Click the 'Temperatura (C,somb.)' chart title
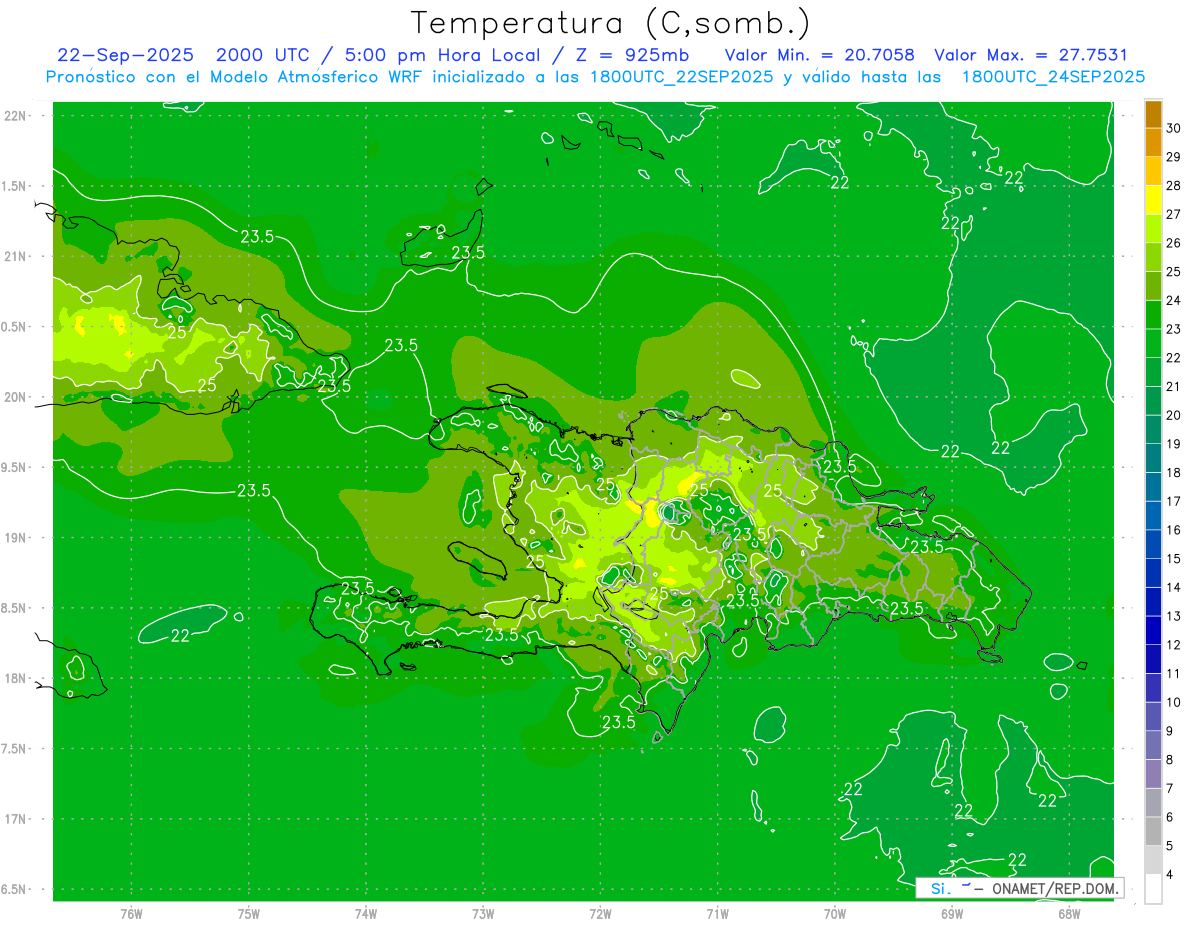Image resolution: width=1200 pixels, height=927 pixels. (x=610, y=23)
